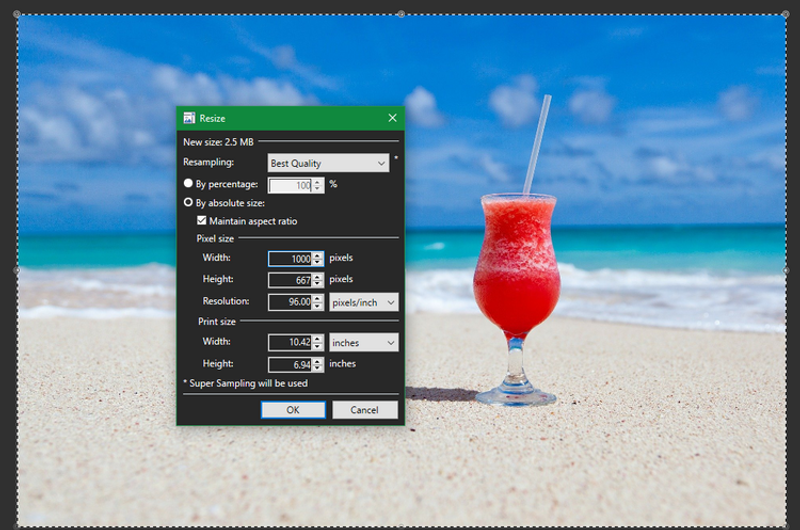The width and height of the screenshot is (800, 530).
Task: Click the Resolution value field
Action: tap(290, 301)
